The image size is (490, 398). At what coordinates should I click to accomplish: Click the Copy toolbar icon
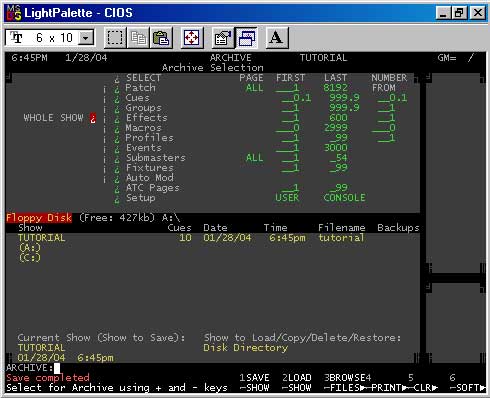[x=138, y=38]
